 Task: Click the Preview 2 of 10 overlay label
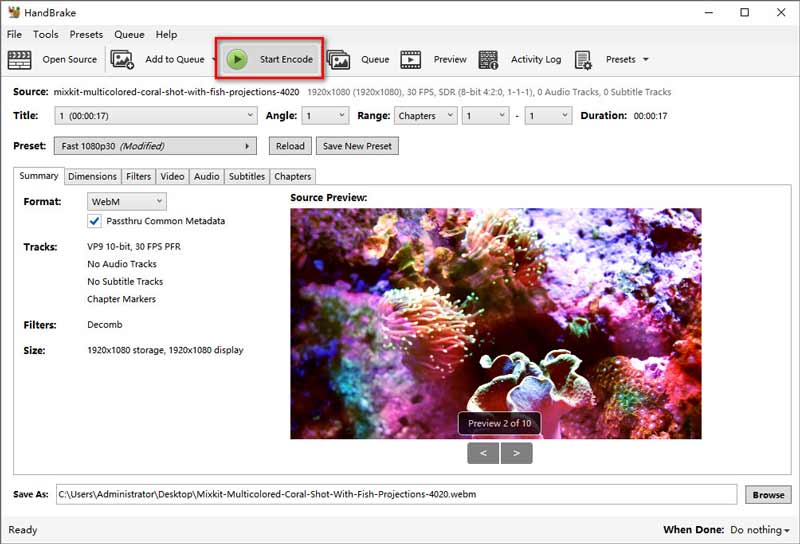tap(499, 424)
